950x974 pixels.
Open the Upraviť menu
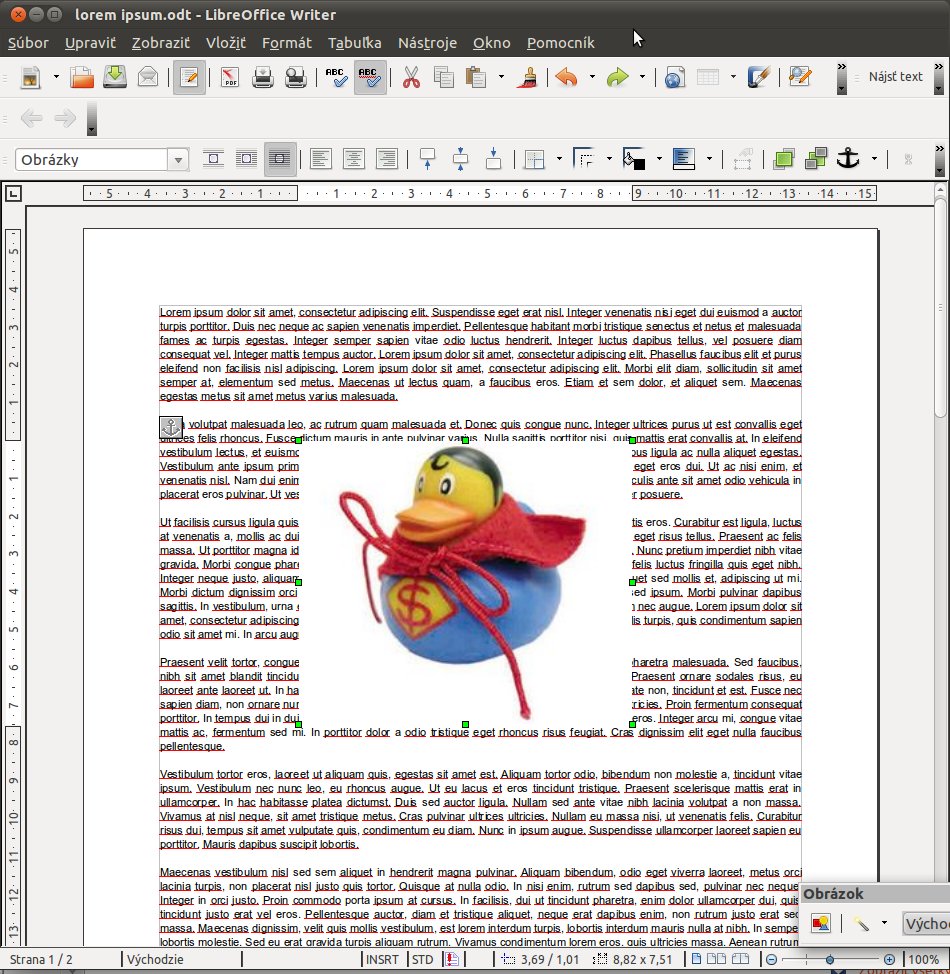[x=90, y=43]
